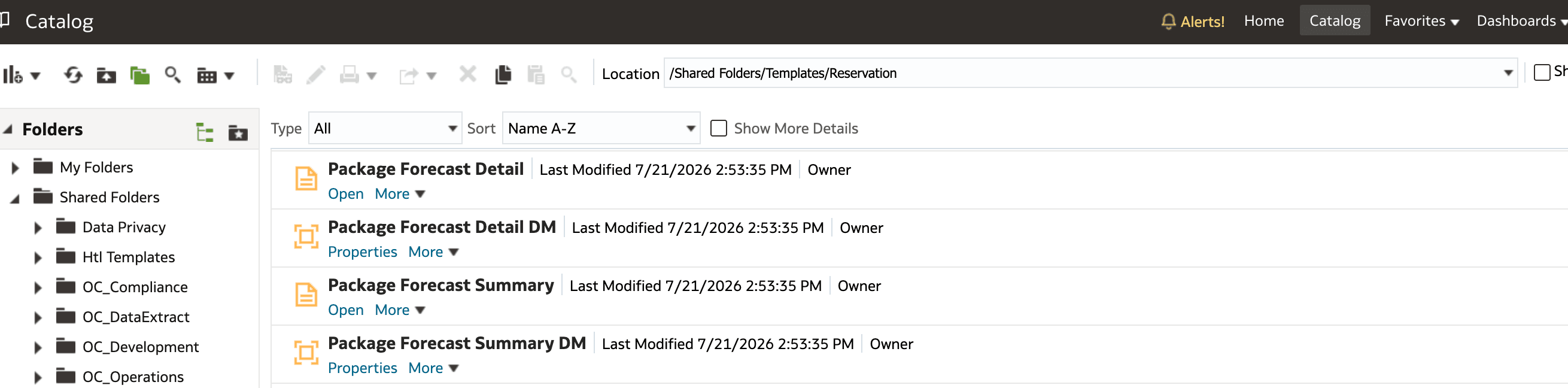Expand My Folders tree node
This screenshot has width=1568, height=388.
[x=15, y=168]
